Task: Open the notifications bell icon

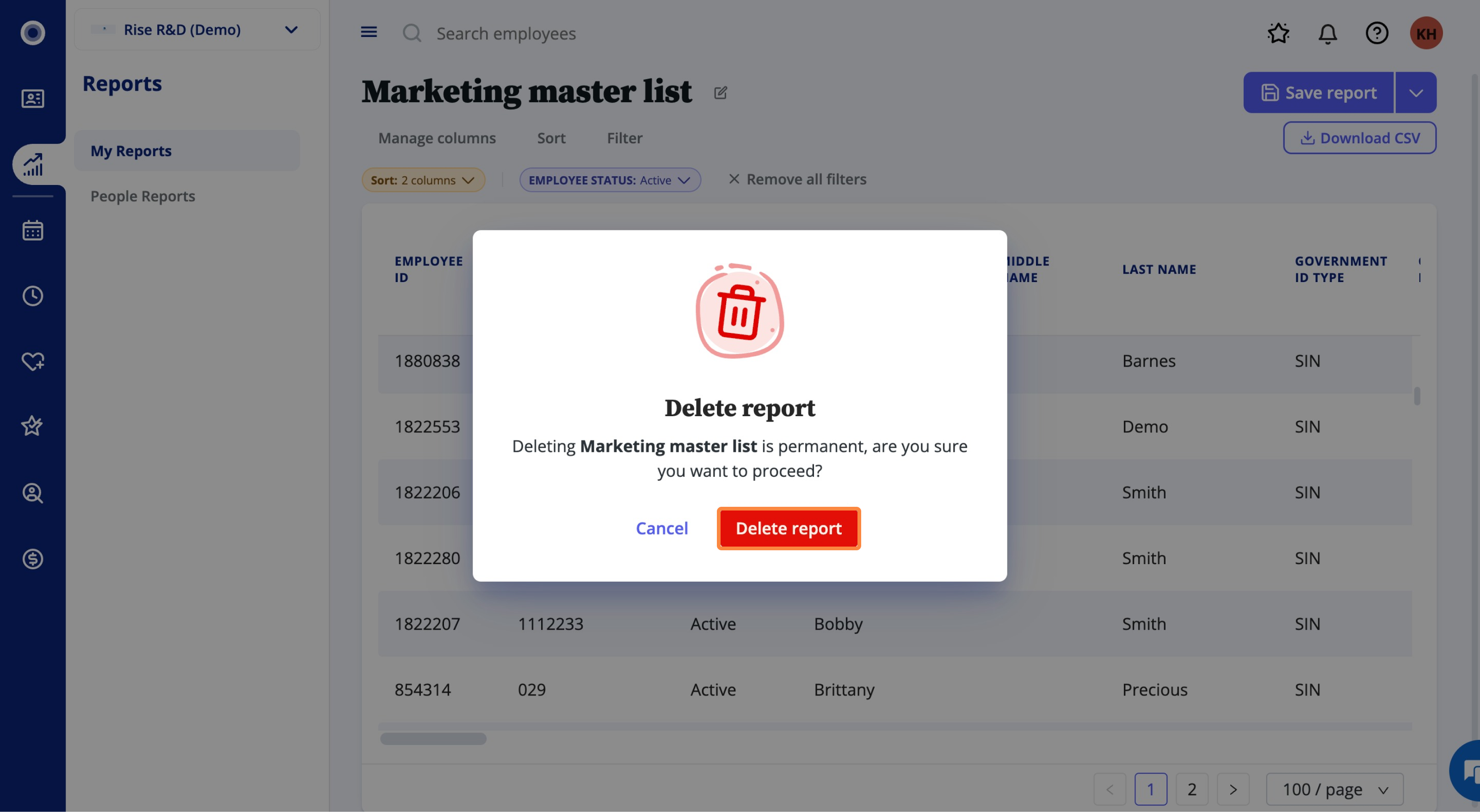Action: coord(1327,33)
